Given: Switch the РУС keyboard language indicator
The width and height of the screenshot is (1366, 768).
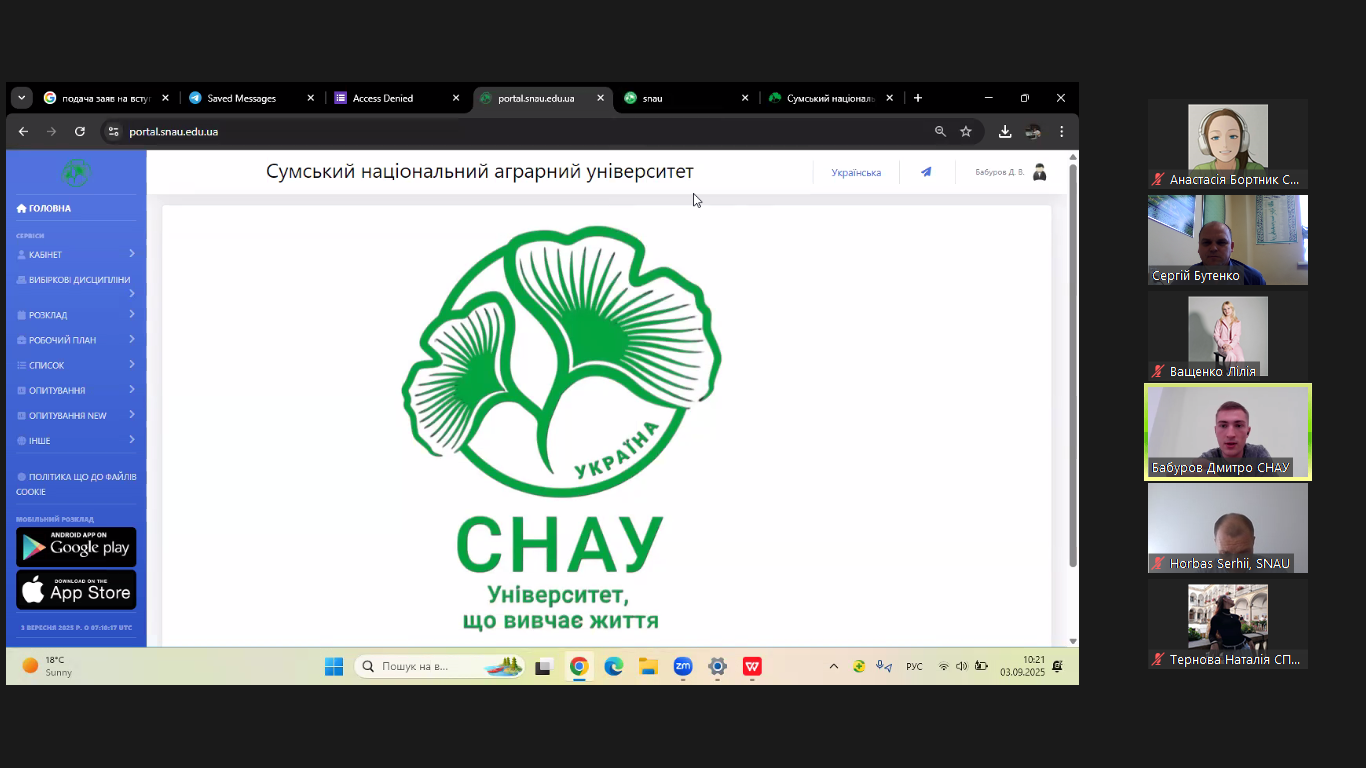Looking at the screenshot, I should tap(914, 666).
